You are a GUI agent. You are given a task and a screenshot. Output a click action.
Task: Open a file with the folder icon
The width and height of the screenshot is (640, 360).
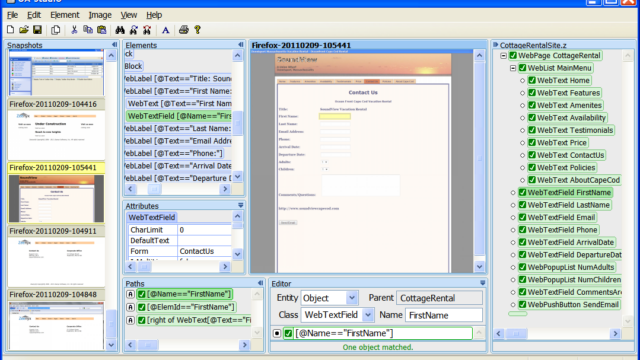tap(24, 30)
